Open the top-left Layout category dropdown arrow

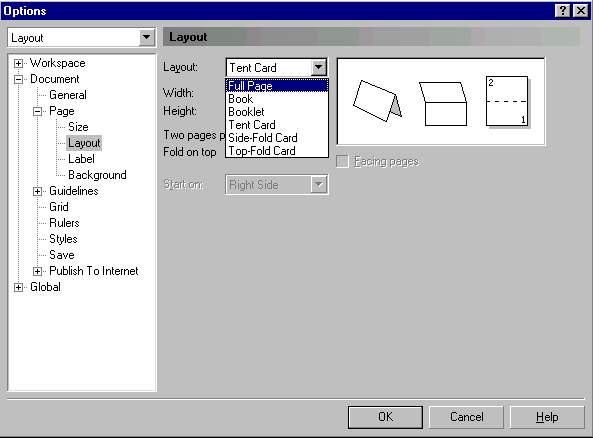coord(146,37)
